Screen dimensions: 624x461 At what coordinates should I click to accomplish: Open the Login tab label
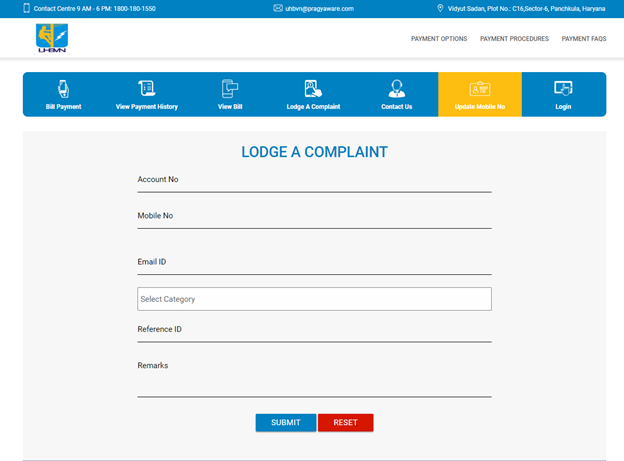point(563,107)
